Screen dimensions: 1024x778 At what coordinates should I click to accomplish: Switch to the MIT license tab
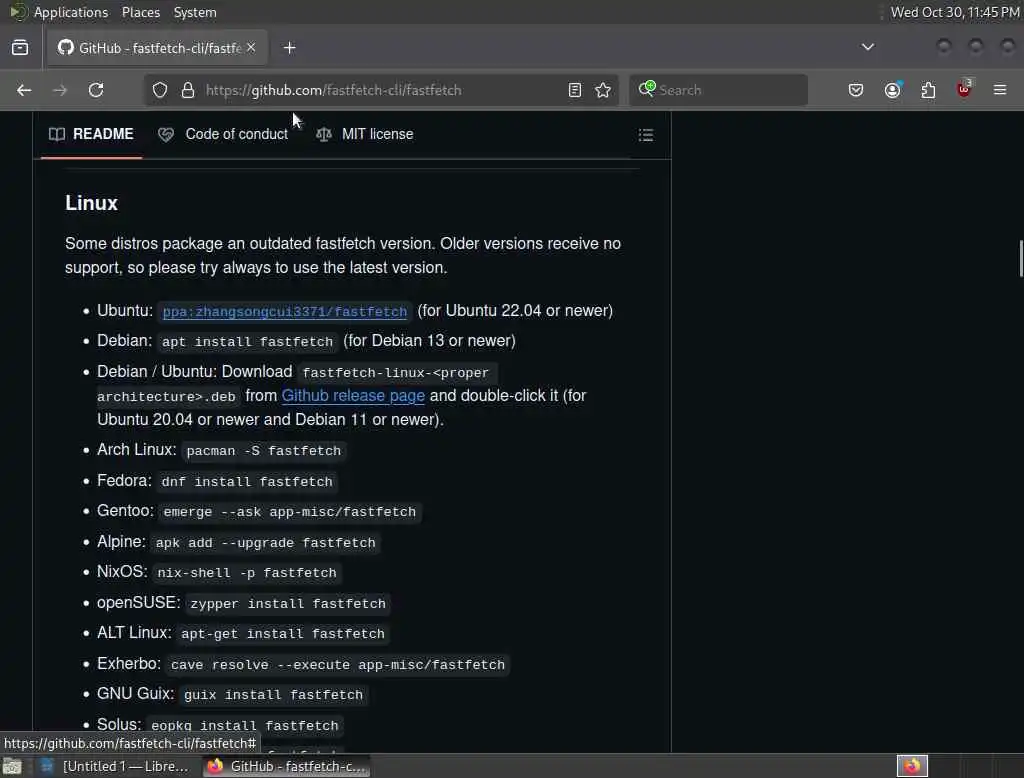click(x=364, y=135)
